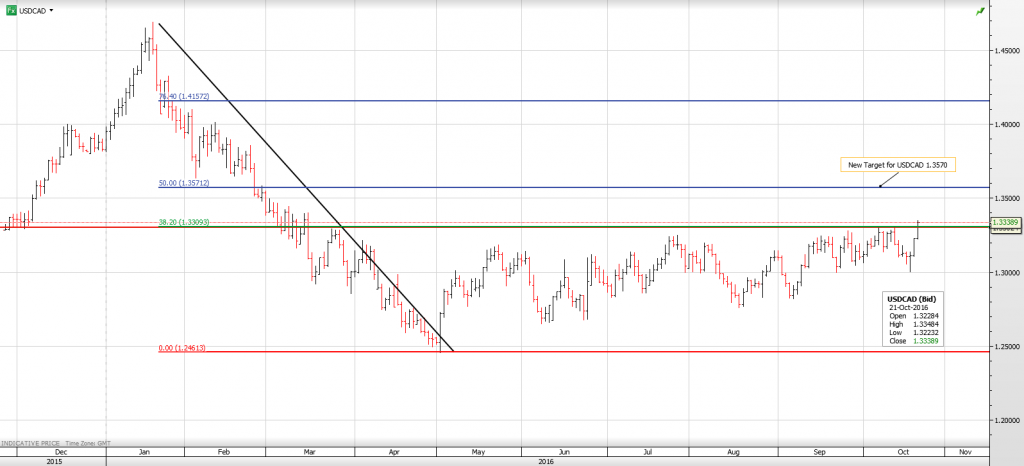Select the green horizontal support line
The image size is (1024, 466).
click(x=600, y=227)
